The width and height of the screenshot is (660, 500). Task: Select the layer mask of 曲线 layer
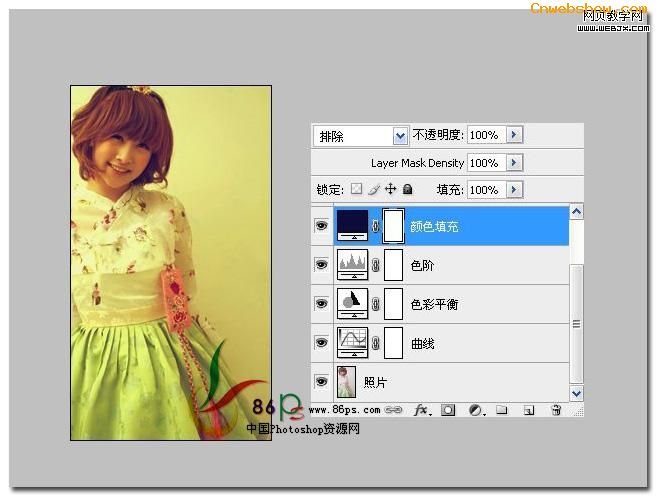point(394,343)
